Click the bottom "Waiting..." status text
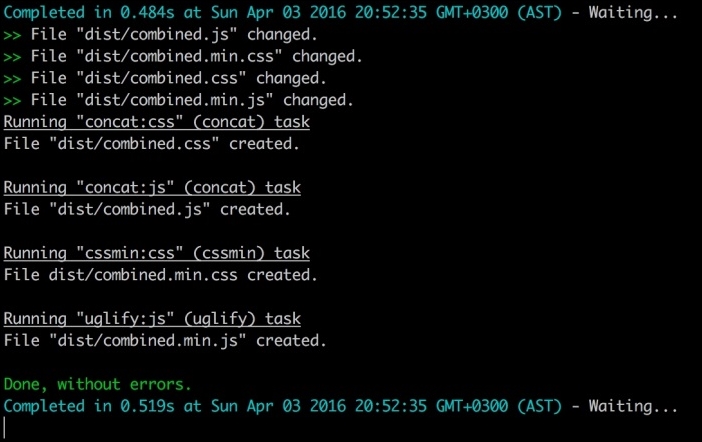 tap(633, 406)
